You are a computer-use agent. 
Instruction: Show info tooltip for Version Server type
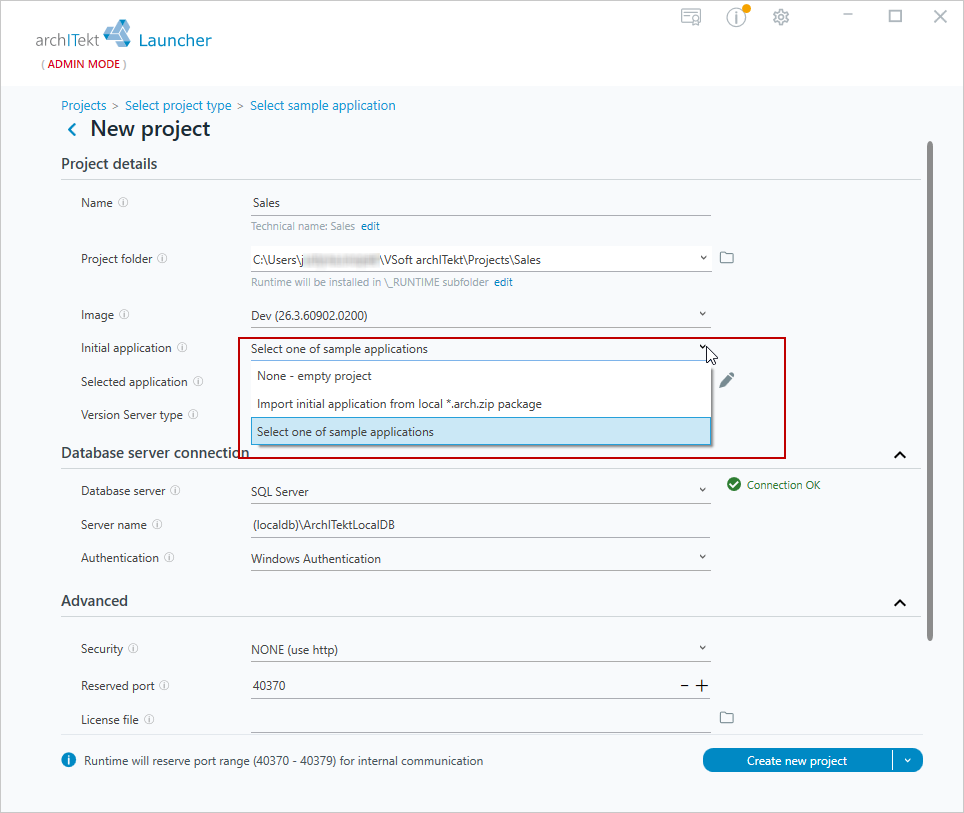[x=193, y=414]
